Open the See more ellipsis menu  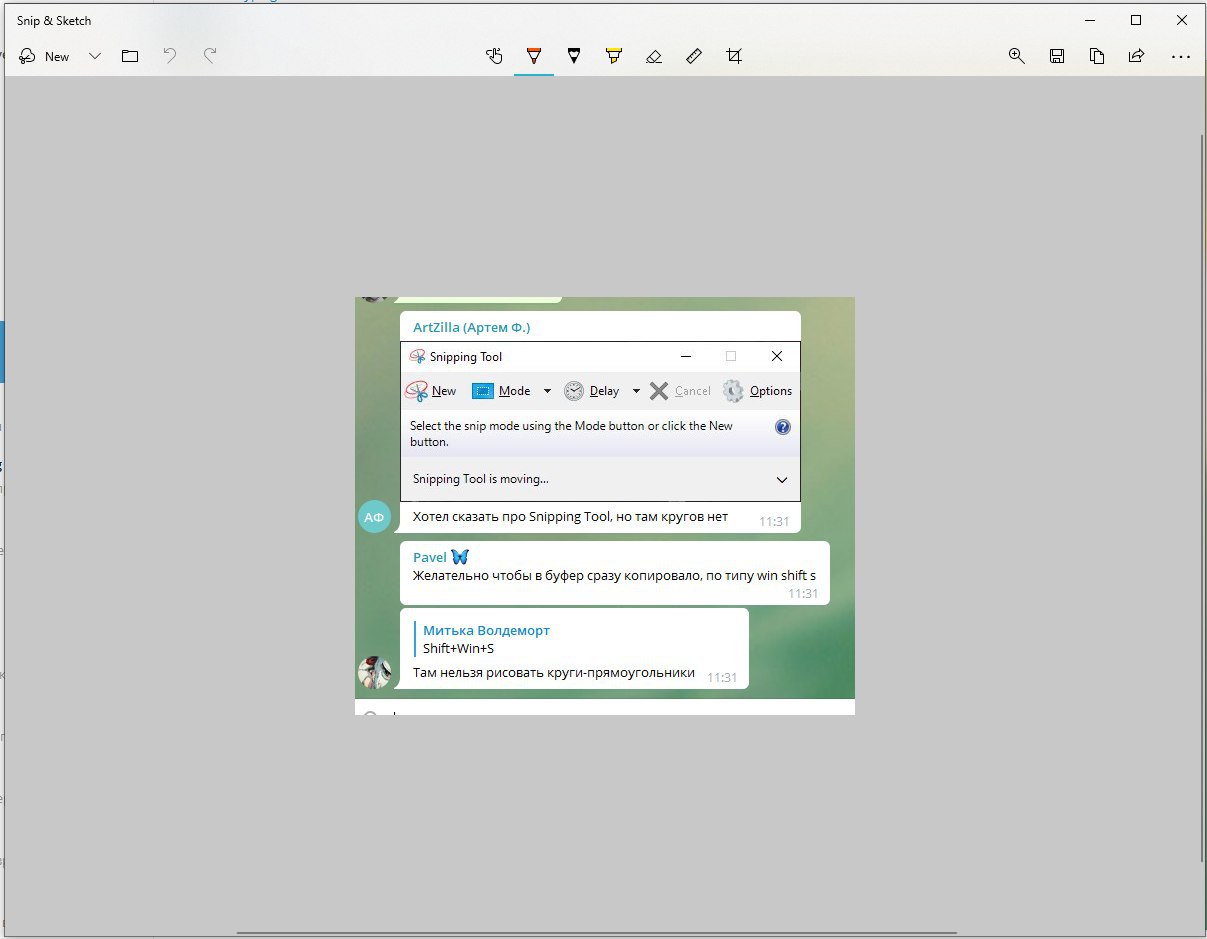click(1181, 56)
